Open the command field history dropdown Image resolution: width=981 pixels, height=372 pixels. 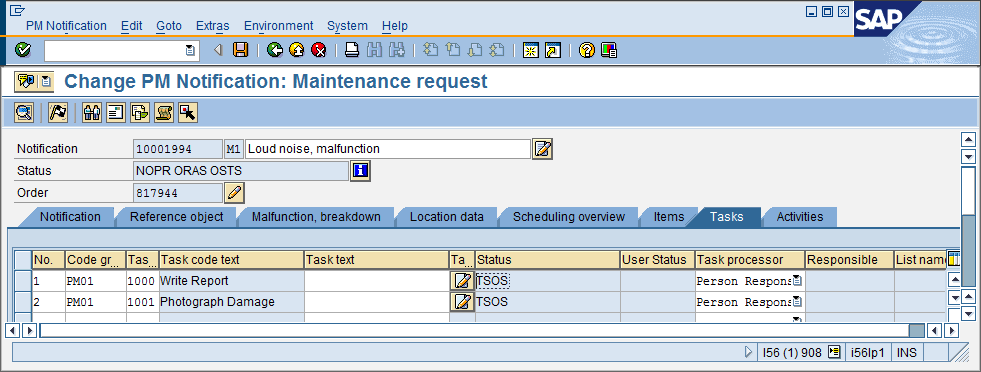[x=190, y=51]
